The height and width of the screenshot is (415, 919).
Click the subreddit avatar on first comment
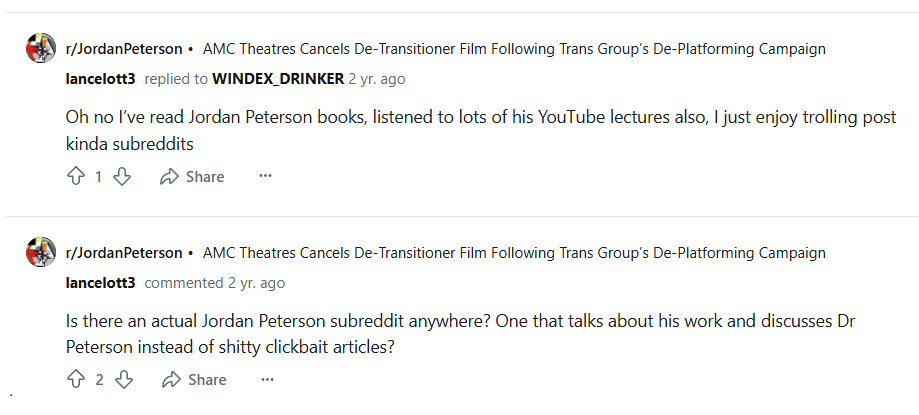click(x=41, y=48)
